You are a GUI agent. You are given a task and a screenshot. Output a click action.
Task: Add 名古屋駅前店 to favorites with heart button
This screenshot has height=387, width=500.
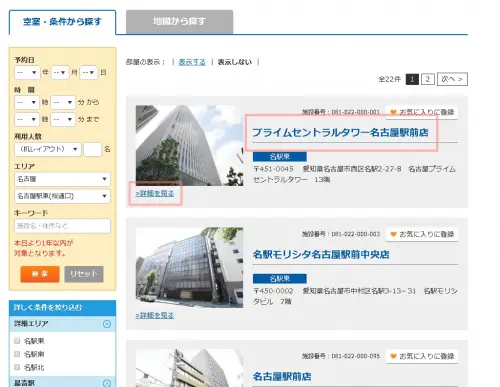coord(422,356)
